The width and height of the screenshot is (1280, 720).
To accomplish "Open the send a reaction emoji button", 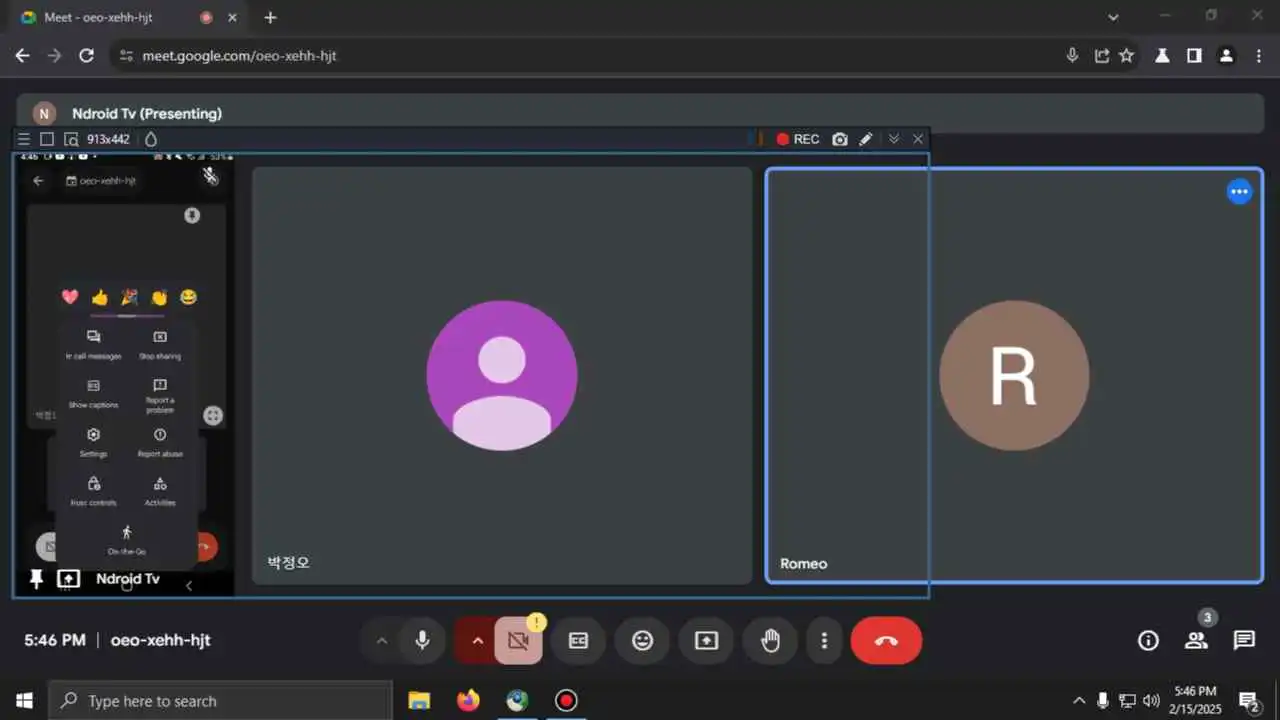I will point(642,641).
